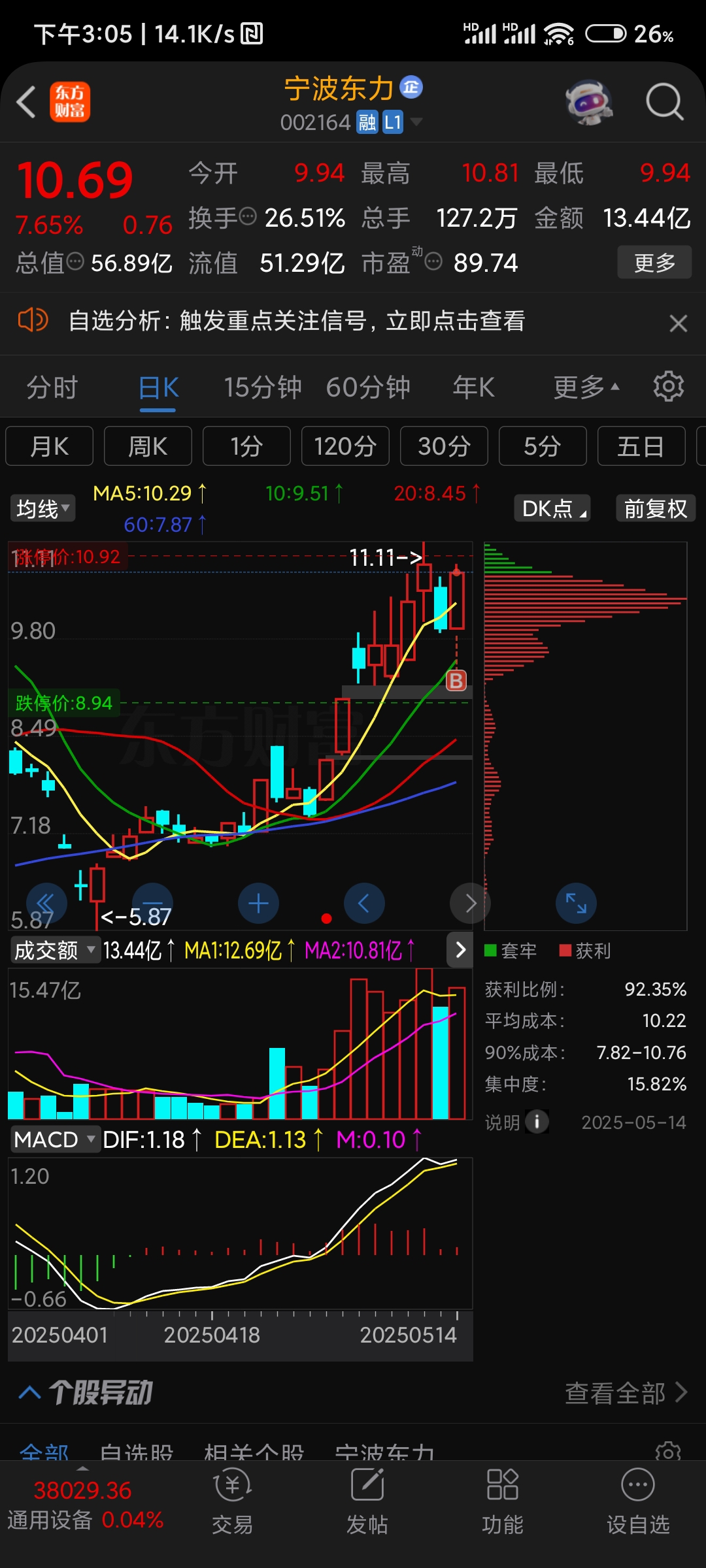
Task: Click the 更多 button for more quote data
Action: [654, 263]
